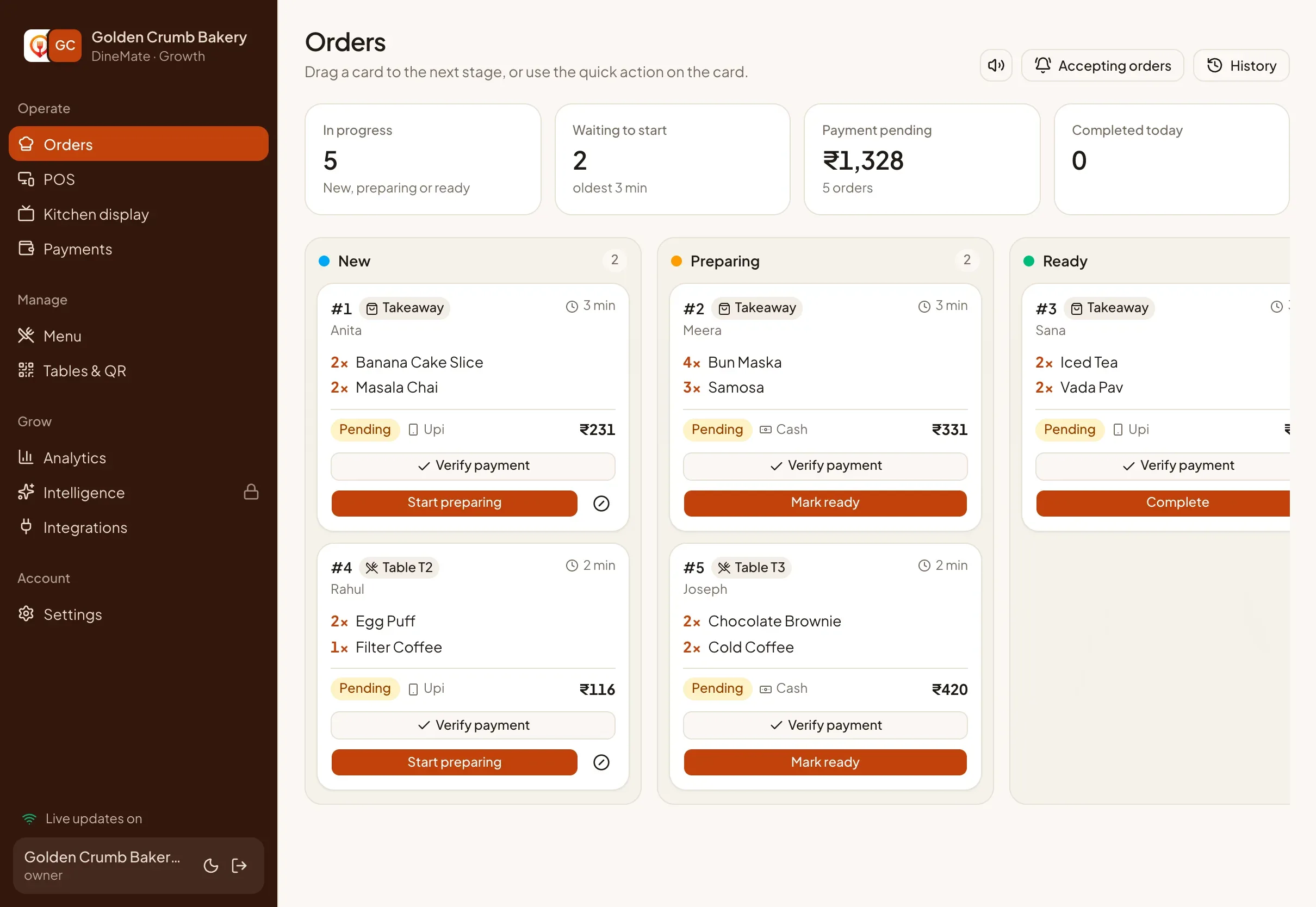Click the cancel icon on order #4
Image resolution: width=1316 pixels, height=907 pixels.
click(601, 763)
